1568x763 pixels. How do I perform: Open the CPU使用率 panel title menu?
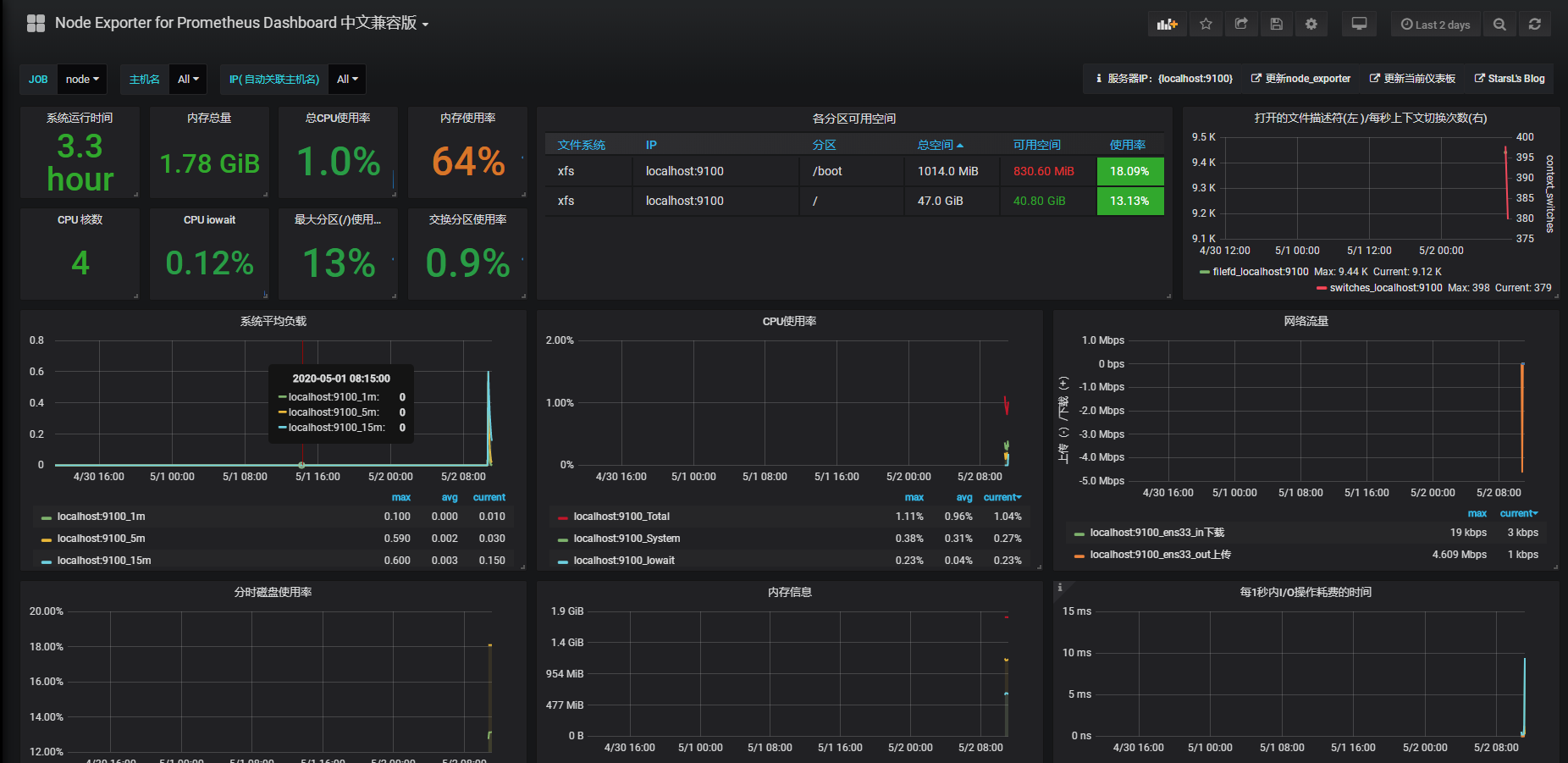(789, 321)
